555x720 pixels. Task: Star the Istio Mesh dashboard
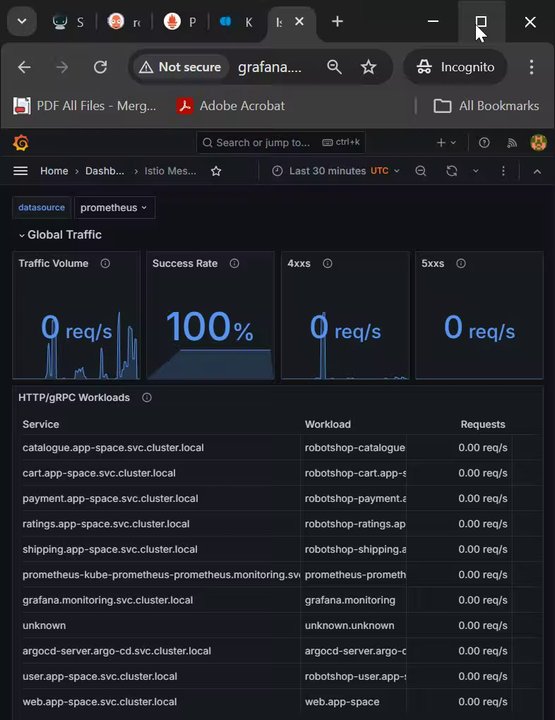point(216,171)
